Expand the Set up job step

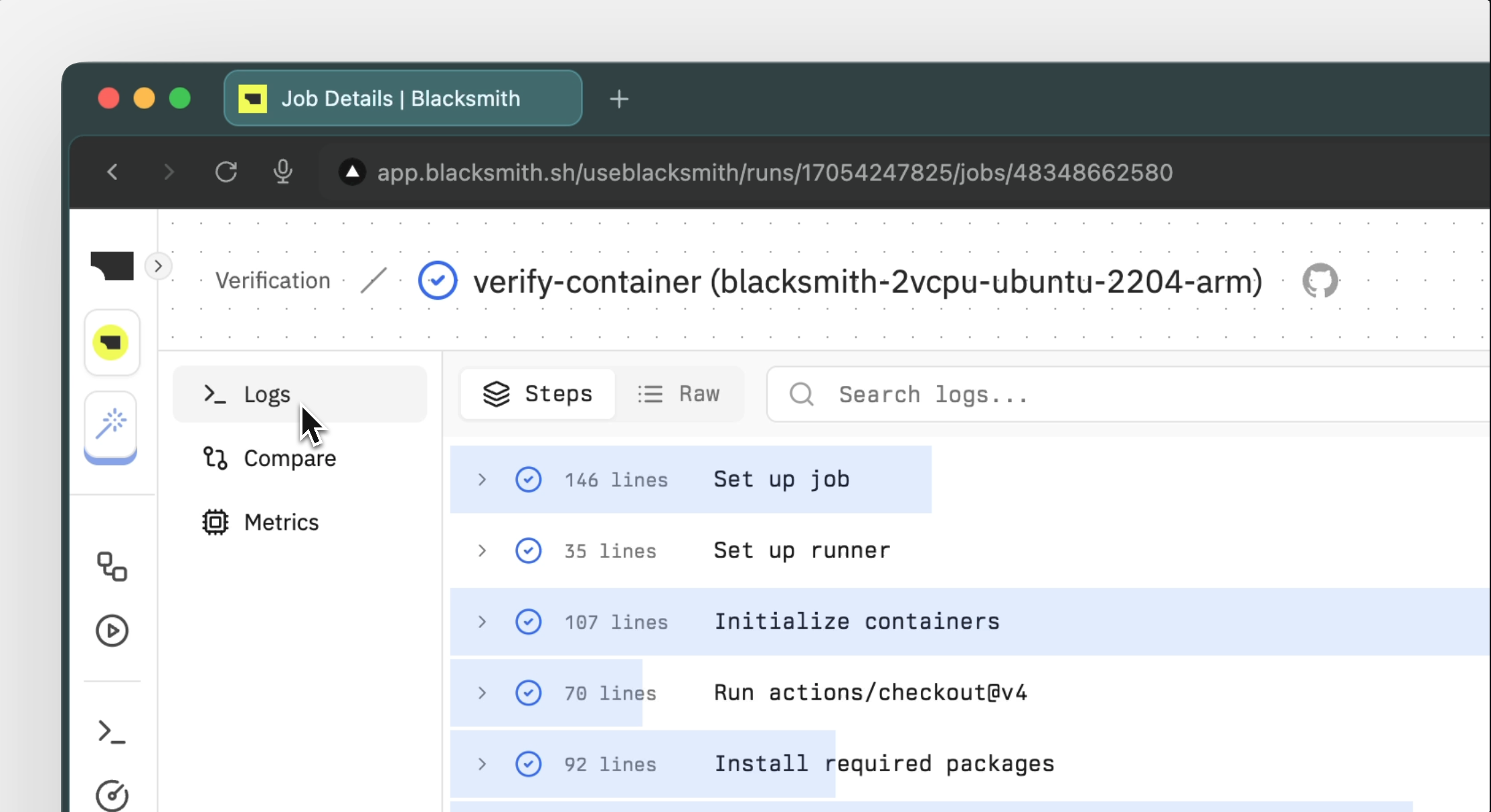(x=482, y=480)
